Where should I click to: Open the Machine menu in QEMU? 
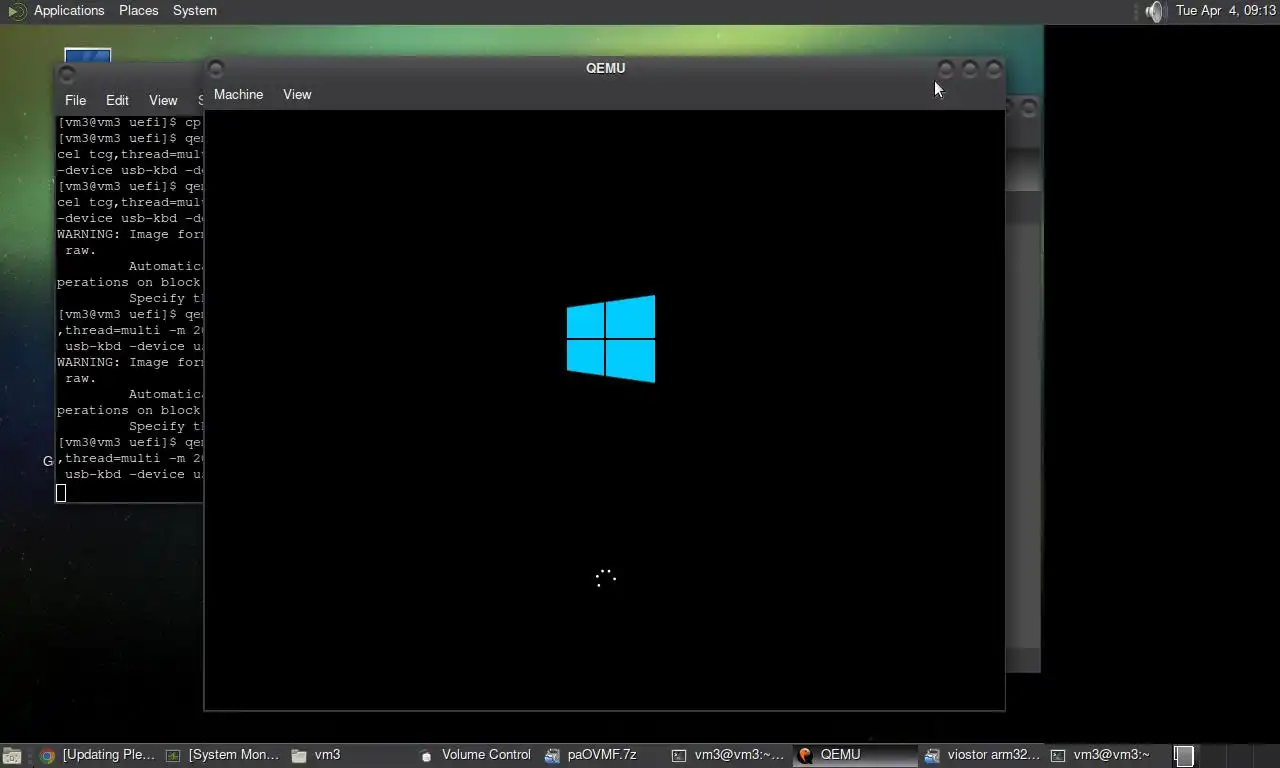pyautogui.click(x=238, y=94)
